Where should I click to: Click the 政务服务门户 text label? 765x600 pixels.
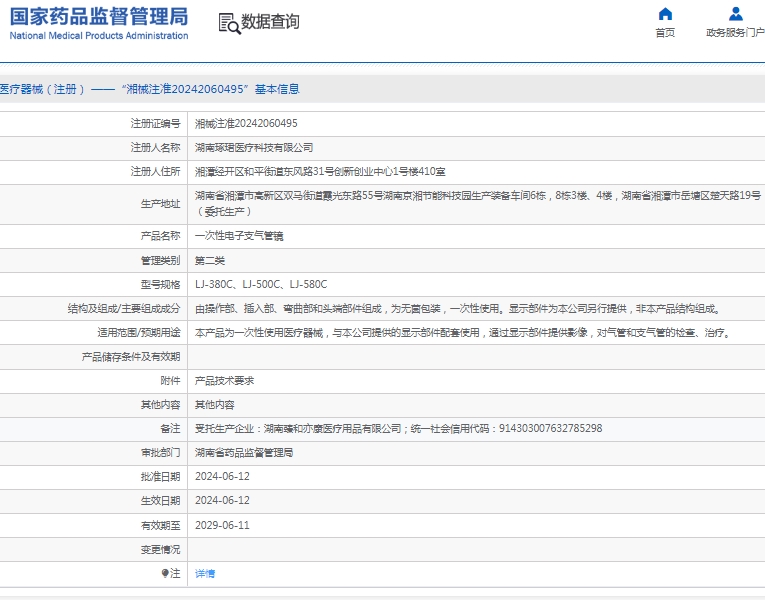coord(735,33)
